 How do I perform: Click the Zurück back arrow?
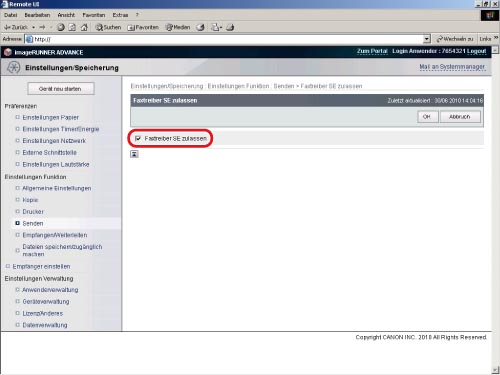click(16, 27)
